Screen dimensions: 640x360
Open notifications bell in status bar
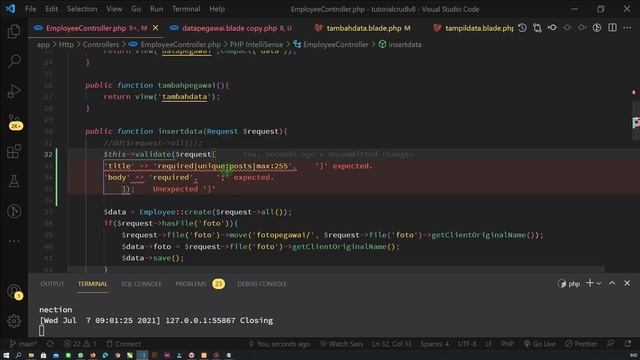628,344
